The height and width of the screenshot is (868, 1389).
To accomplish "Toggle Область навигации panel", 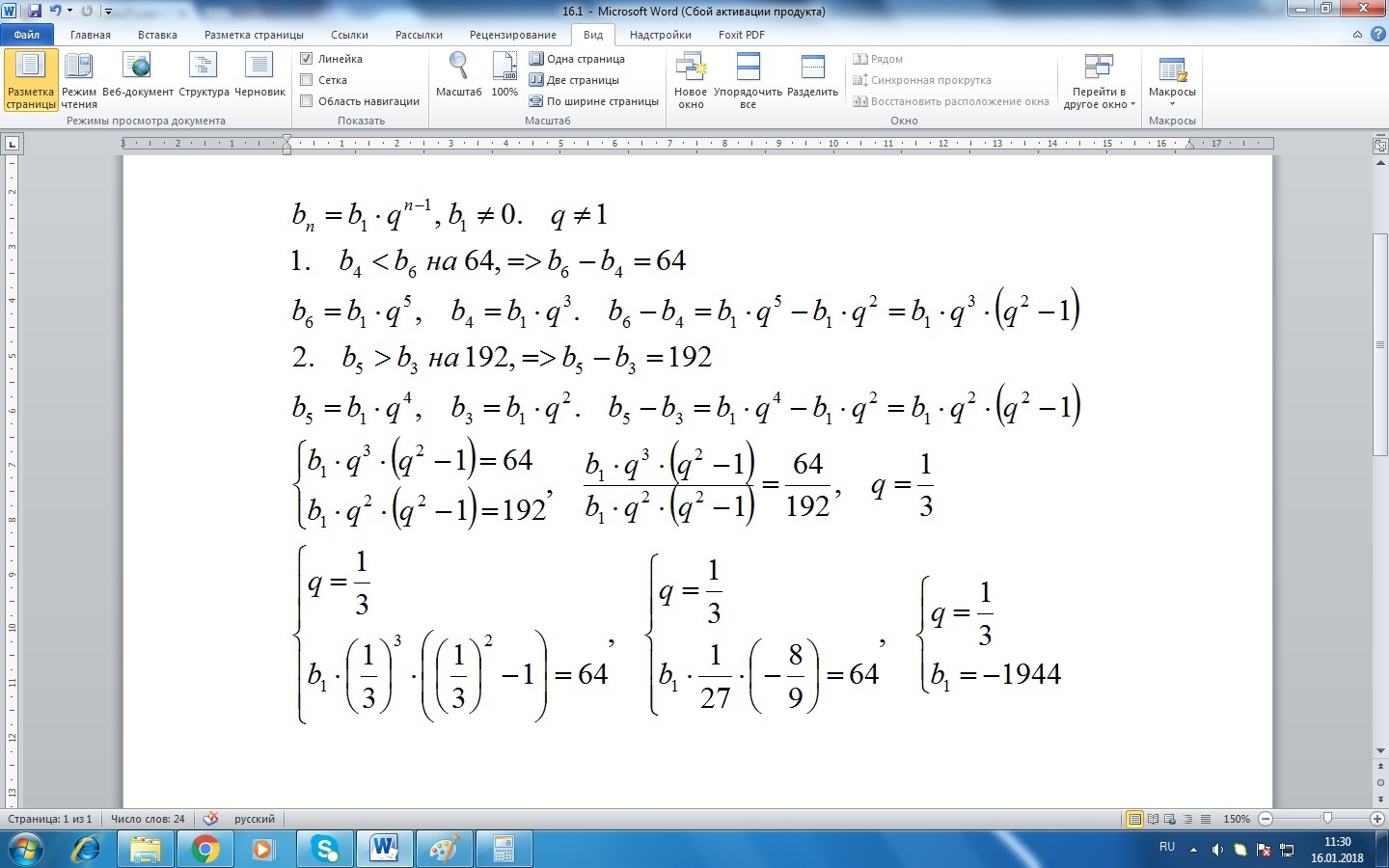I will (305, 100).
